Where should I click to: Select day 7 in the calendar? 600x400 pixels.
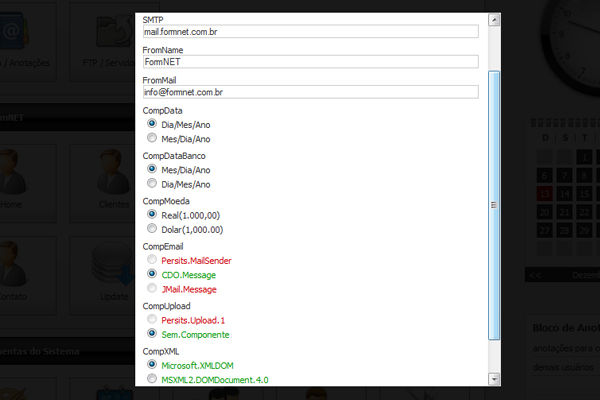564,176
